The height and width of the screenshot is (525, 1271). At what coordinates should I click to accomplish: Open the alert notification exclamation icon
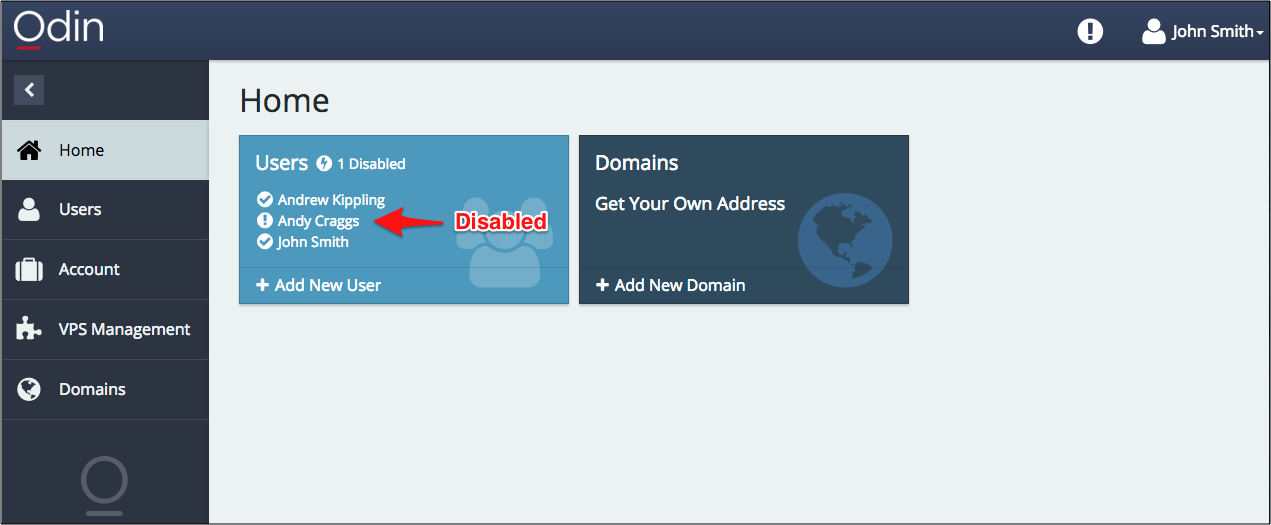coord(1090,31)
